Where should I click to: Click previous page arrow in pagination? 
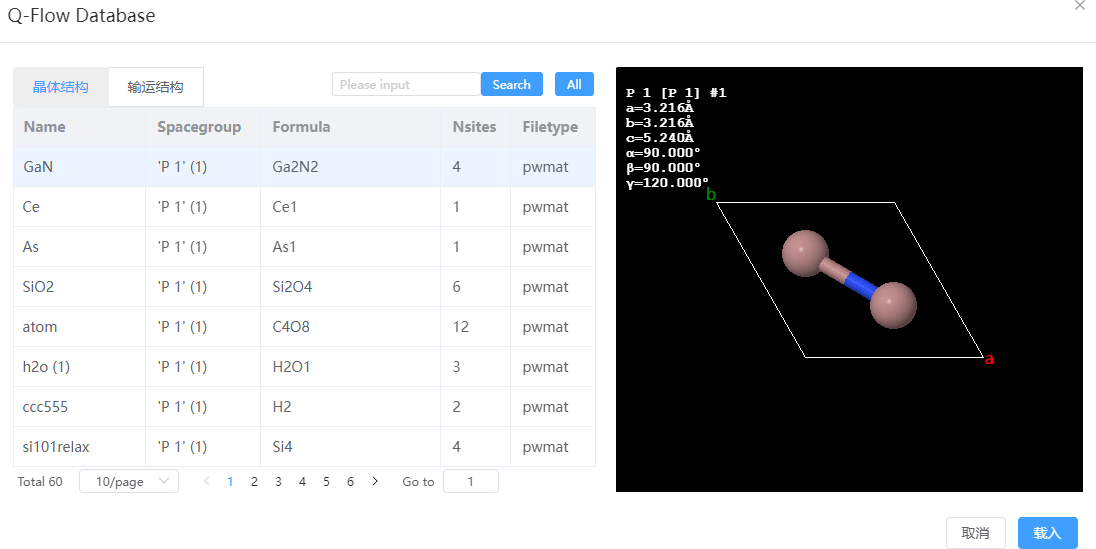206,481
